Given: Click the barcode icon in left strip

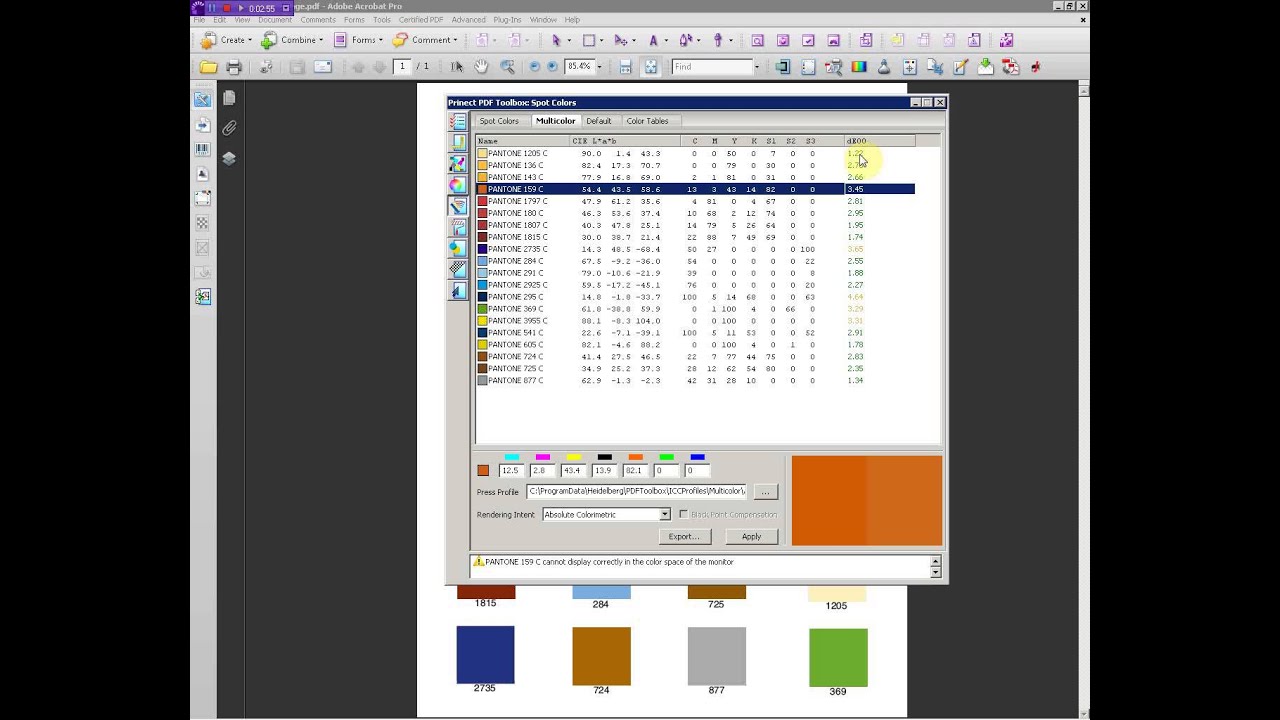Looking at the screenshot, I should coord(202,150).
